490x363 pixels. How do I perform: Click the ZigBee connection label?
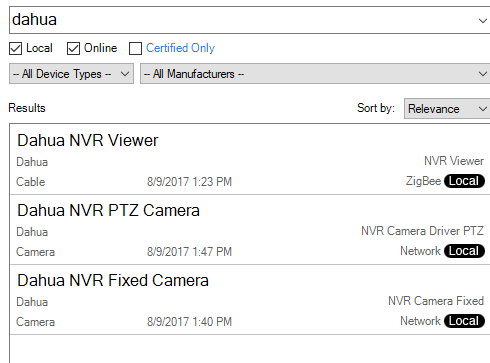[423, 181]
